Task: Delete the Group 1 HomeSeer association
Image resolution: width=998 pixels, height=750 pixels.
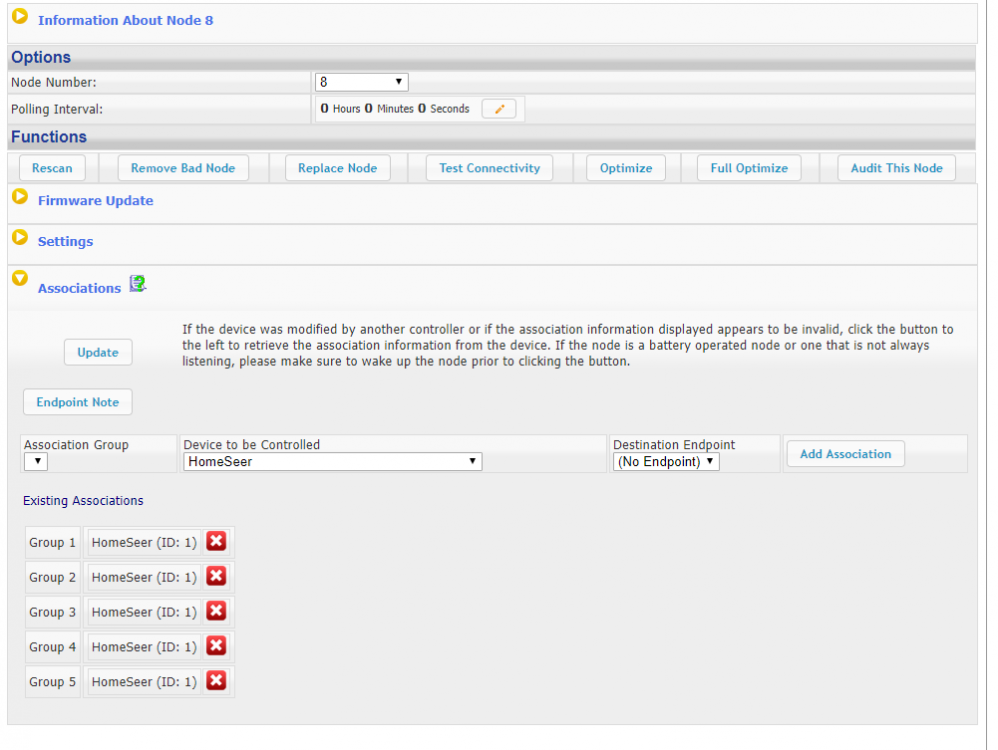Action: [216, 542]
